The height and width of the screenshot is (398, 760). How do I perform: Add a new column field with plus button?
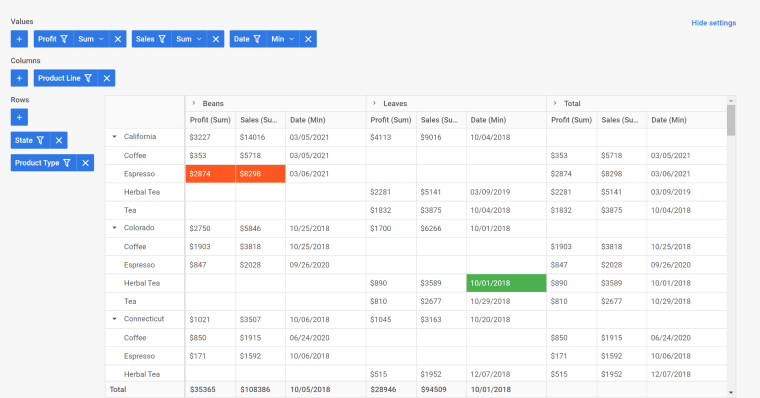19,78
